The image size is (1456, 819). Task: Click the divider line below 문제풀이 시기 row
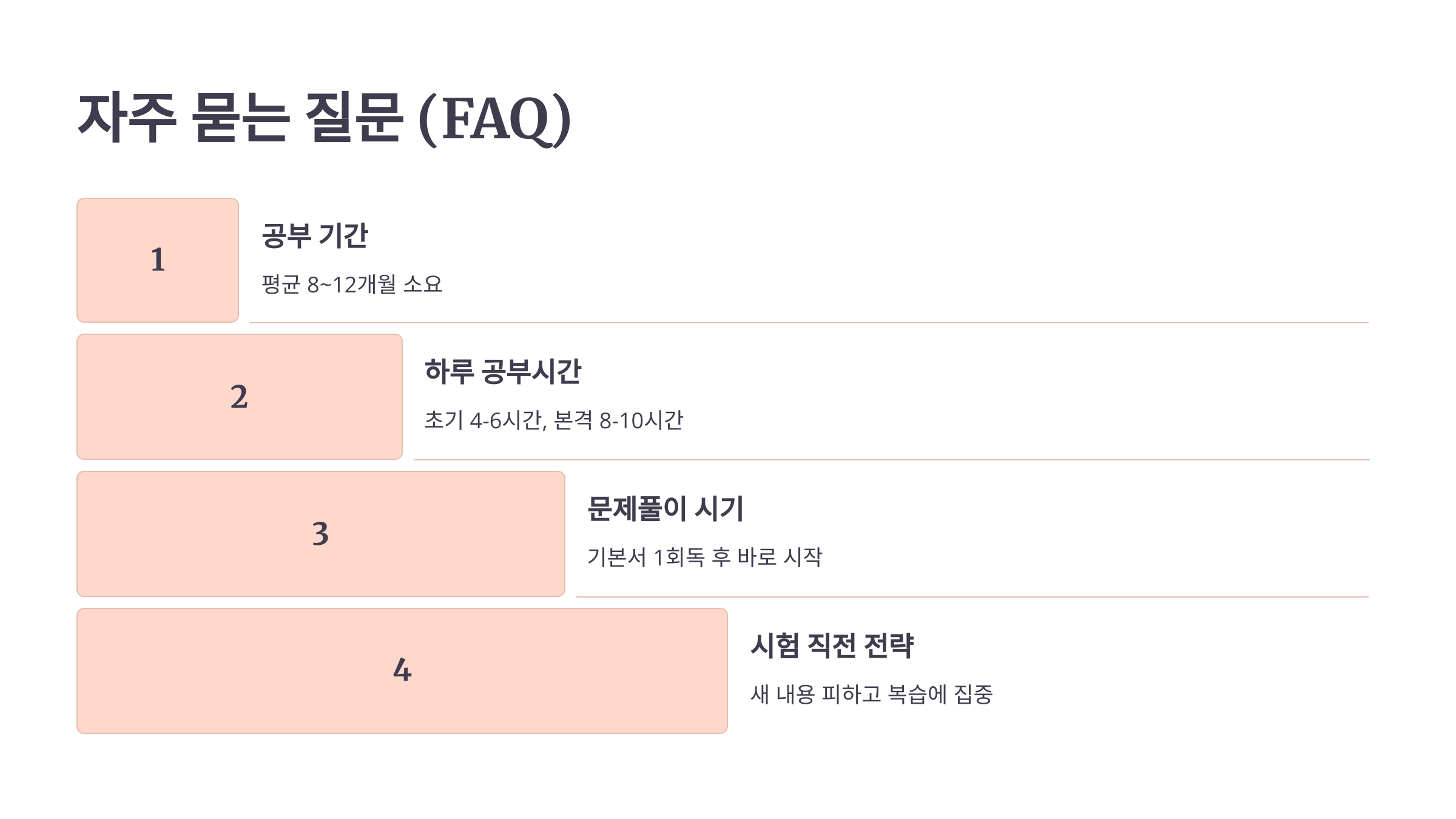point(972,597)
